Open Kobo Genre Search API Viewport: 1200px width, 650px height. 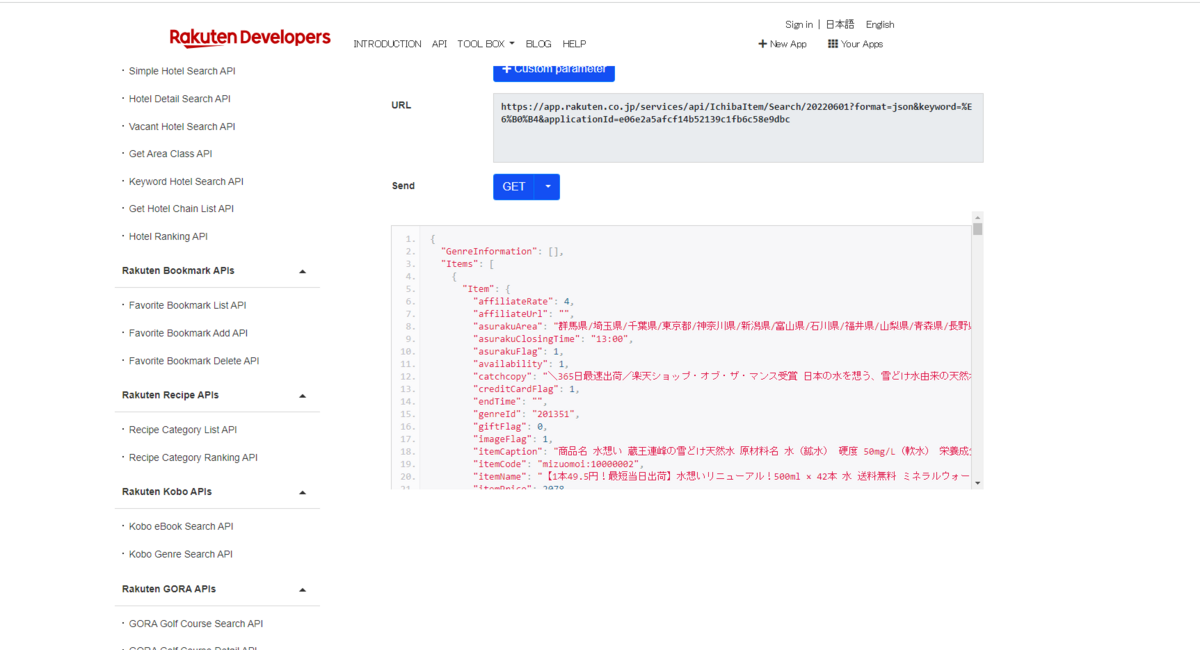click(181, 554)
